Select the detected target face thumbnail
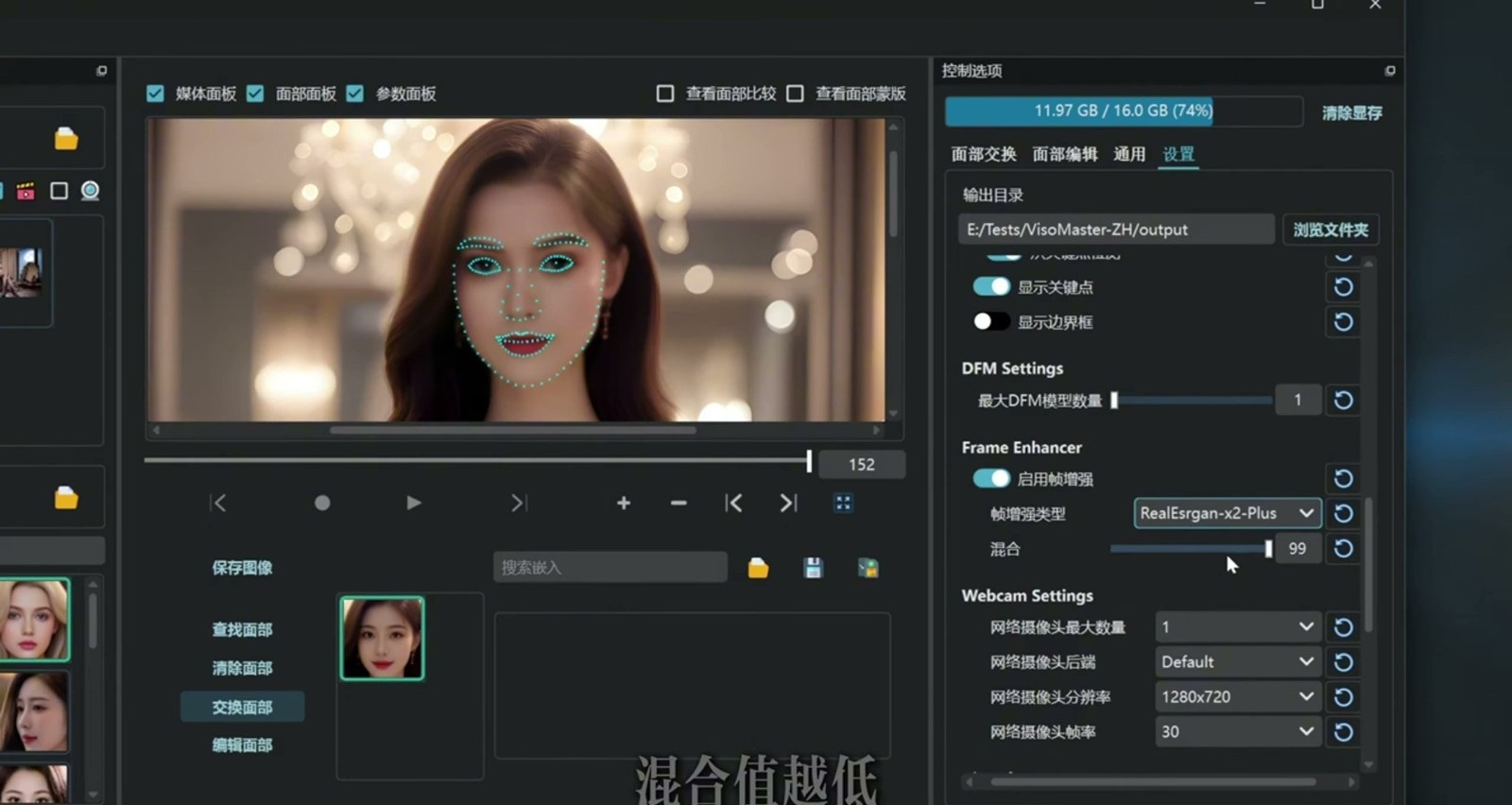This screenshot has width=1512, height=805. coord(382,638)
